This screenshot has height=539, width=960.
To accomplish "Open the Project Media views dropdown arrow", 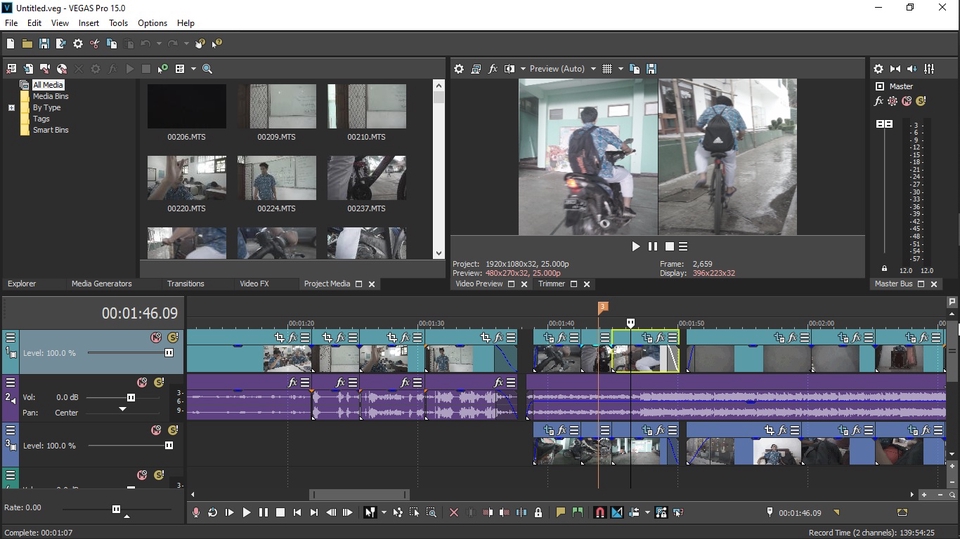I will pyautogui.click(x=193, y=69).
